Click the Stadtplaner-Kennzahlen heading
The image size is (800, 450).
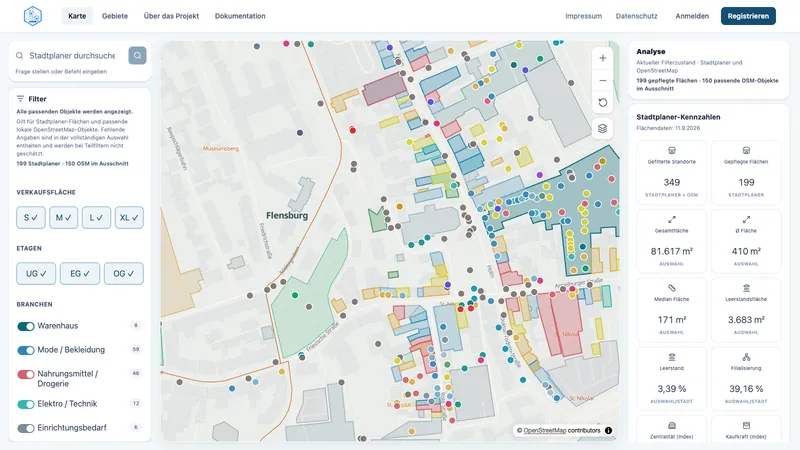pos(678,117)
